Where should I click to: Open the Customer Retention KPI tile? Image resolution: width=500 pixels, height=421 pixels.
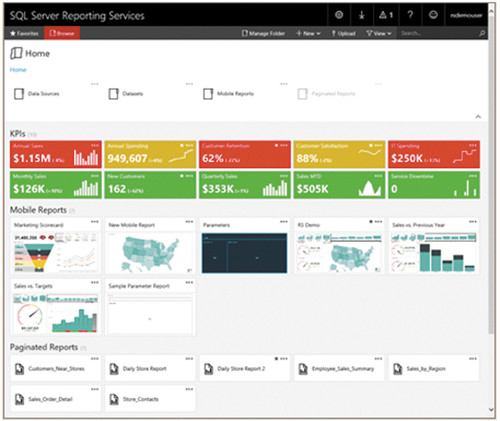(x=245, y=154)
